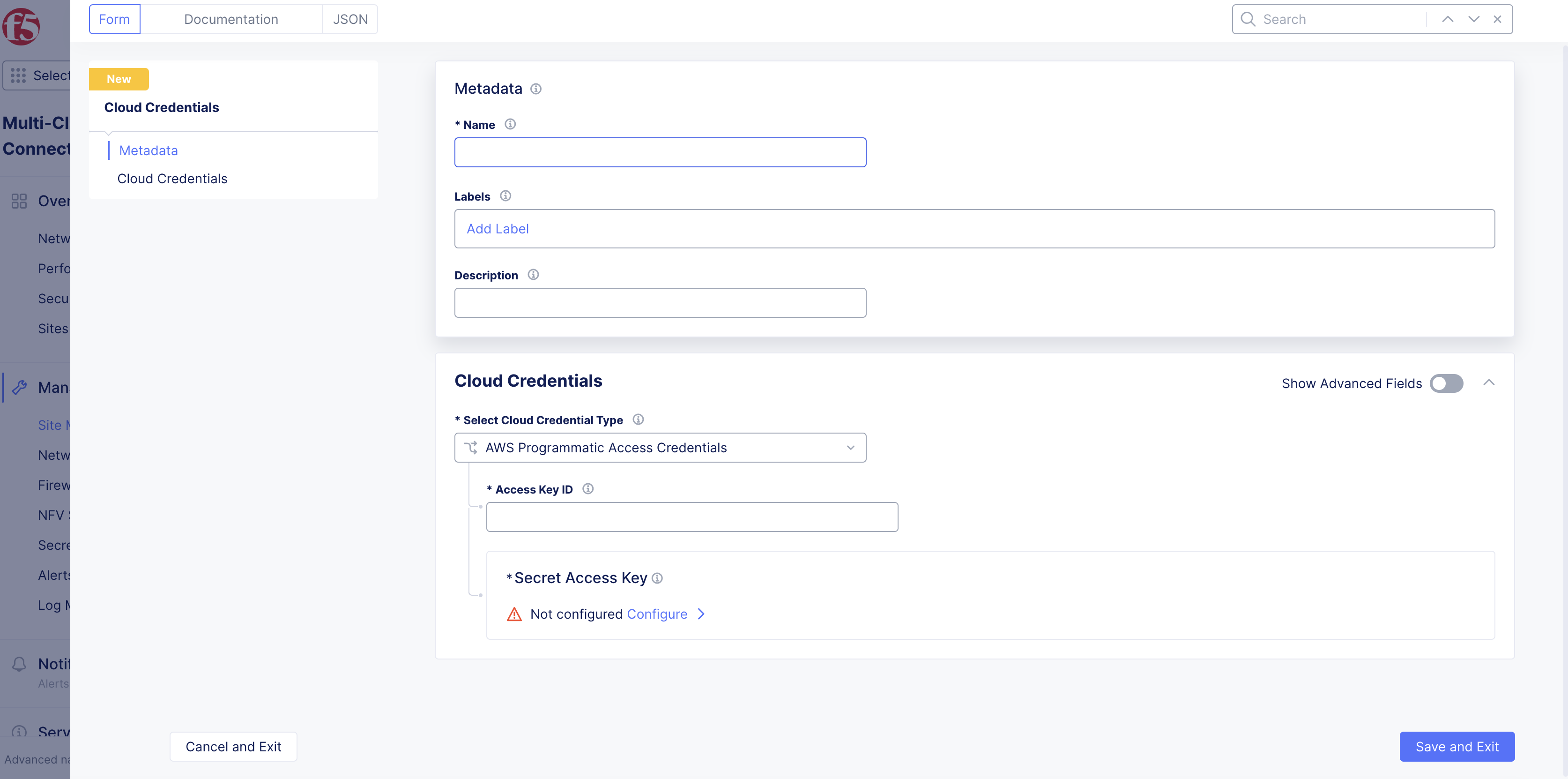Viewport: 1568px width, 779px height.
Task: Click inside the Description input field
Action: pyautogui.click(x=661, y=302)
